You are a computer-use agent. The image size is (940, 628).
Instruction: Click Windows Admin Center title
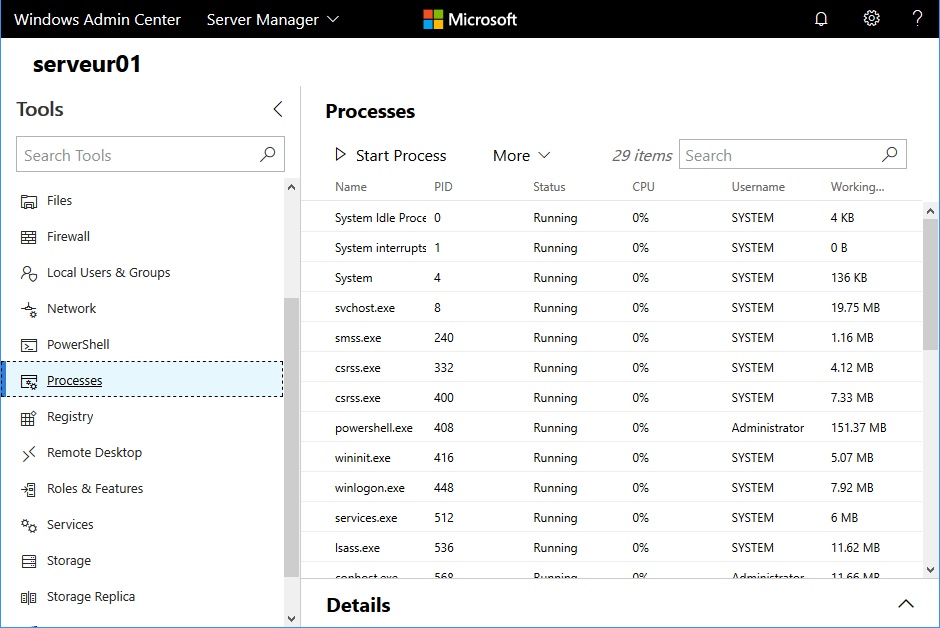coord(97,19)
